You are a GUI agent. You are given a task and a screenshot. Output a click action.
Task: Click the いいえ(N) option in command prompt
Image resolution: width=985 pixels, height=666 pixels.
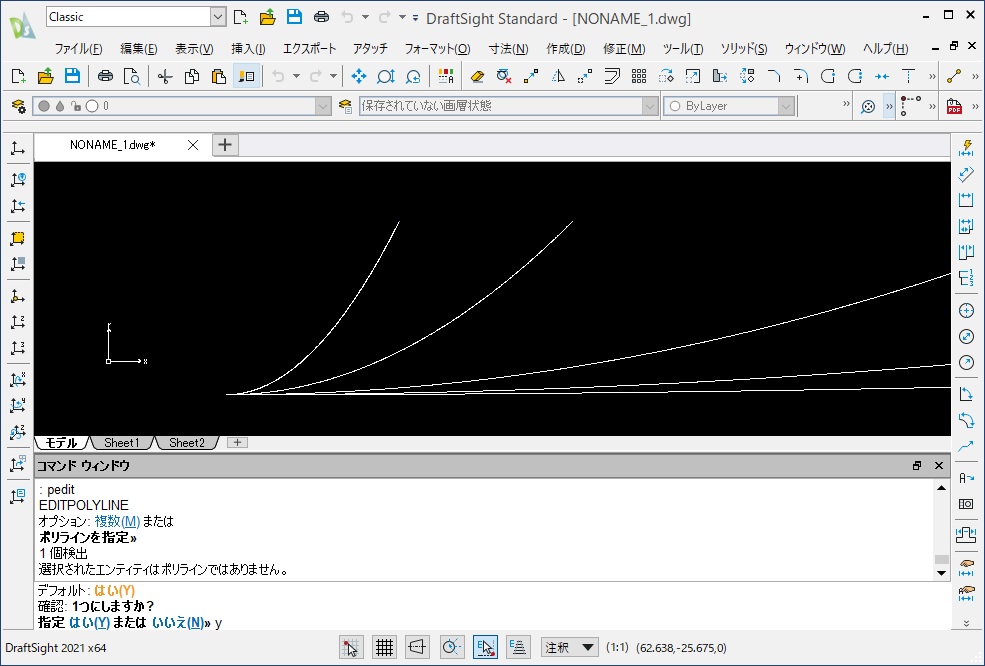178,623
